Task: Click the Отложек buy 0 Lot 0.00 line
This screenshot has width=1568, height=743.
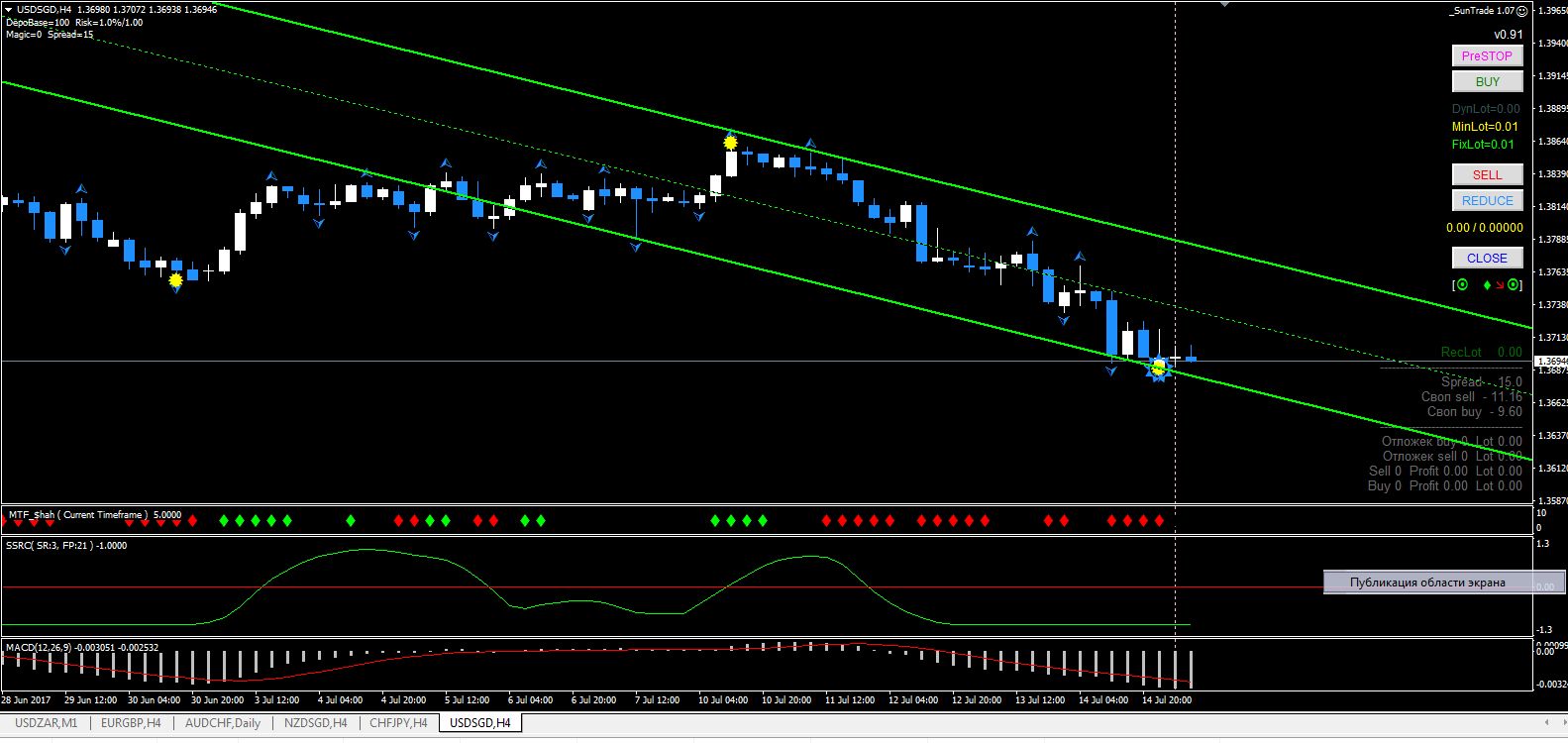Action: click(x=1452, y=442)
